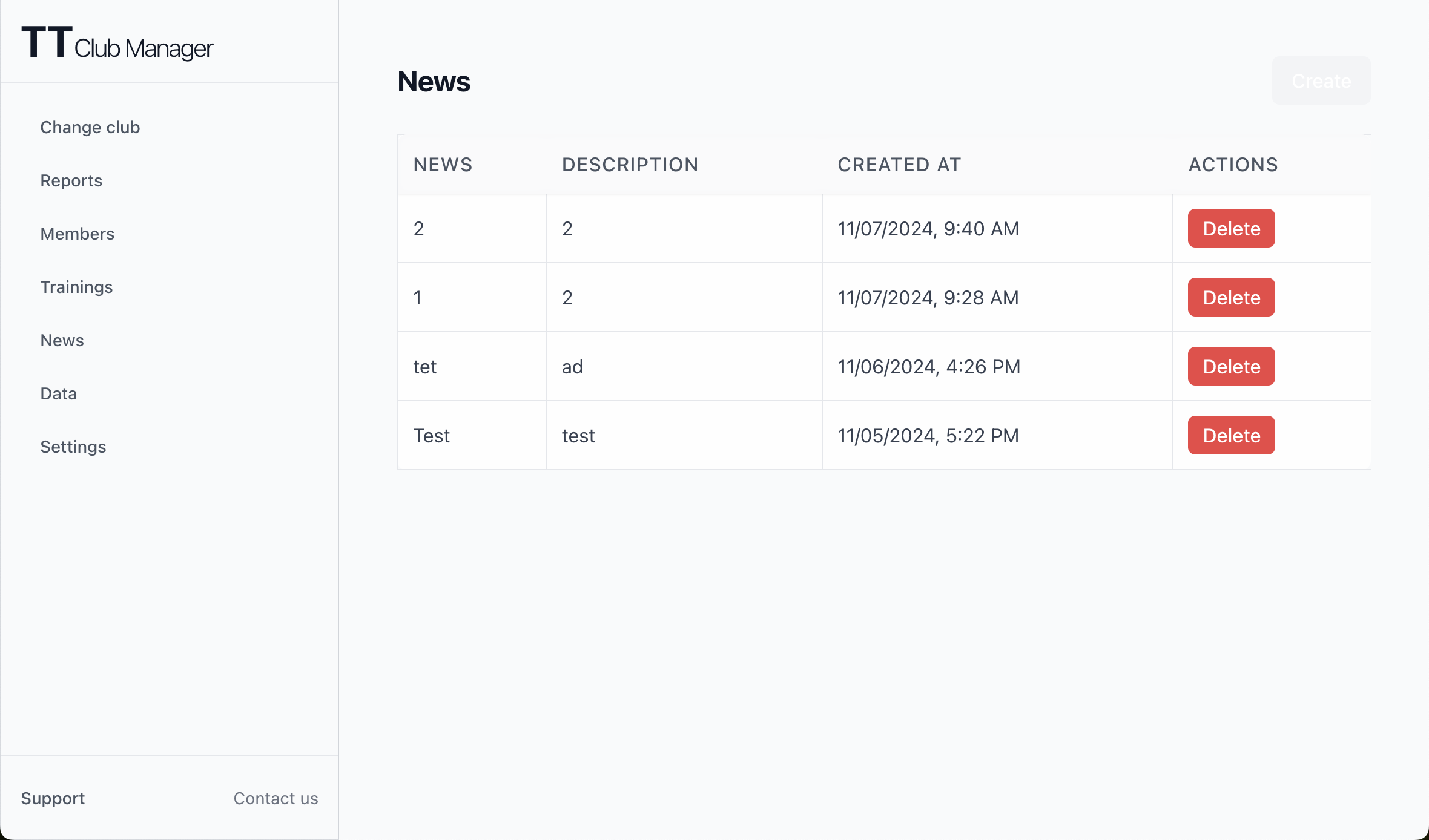
Task: Select News in the sidebar
Action: pos(62,341)
